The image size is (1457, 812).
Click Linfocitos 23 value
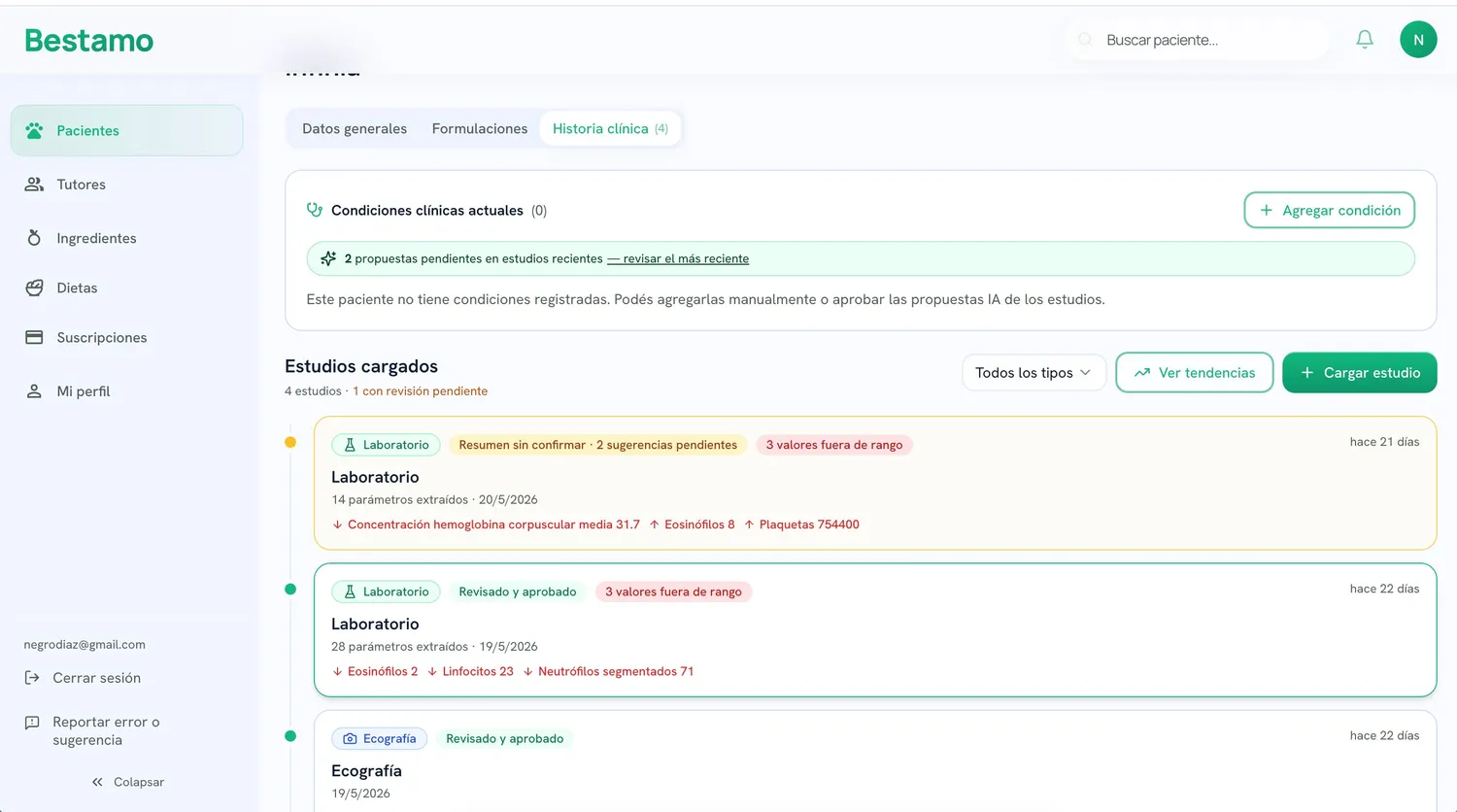470,671
